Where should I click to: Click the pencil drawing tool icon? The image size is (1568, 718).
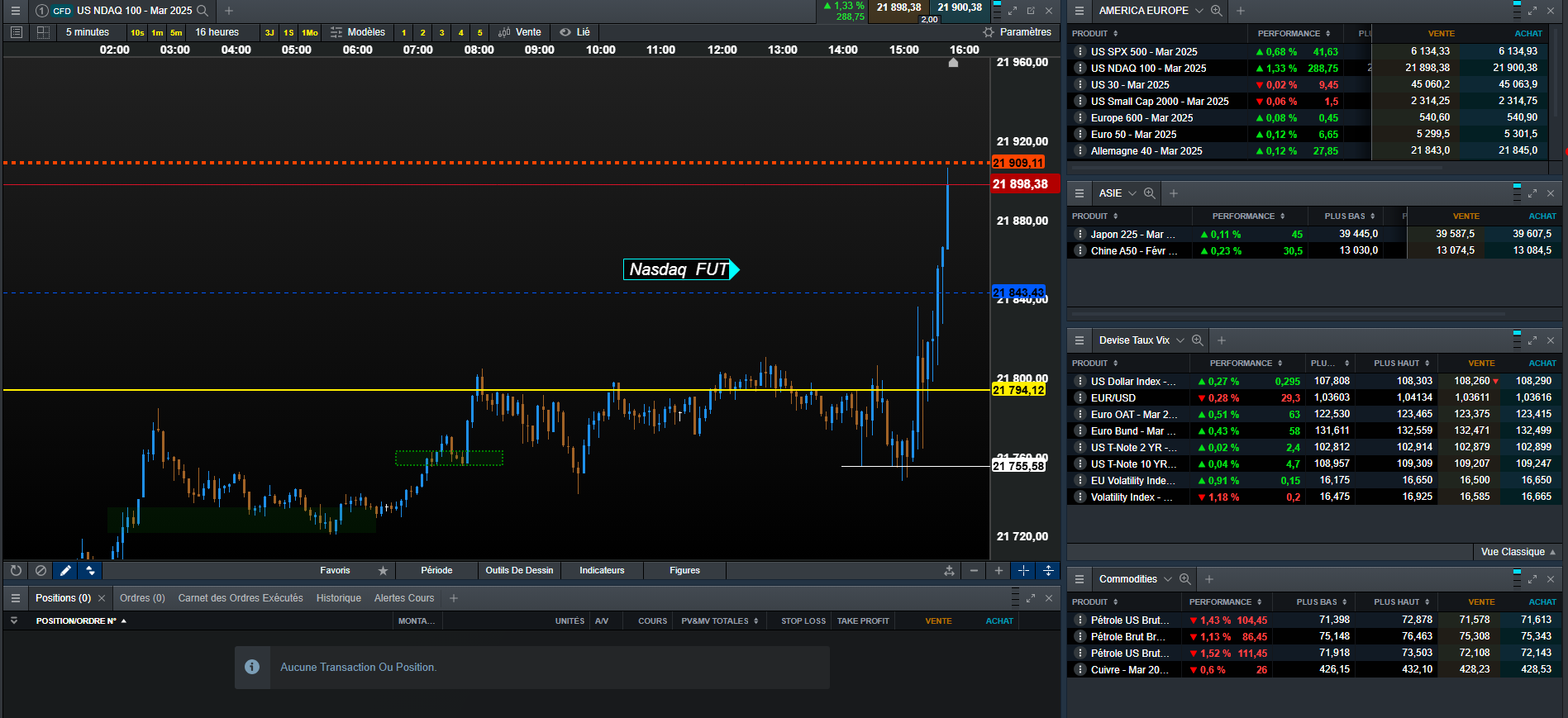pos(65,570)
